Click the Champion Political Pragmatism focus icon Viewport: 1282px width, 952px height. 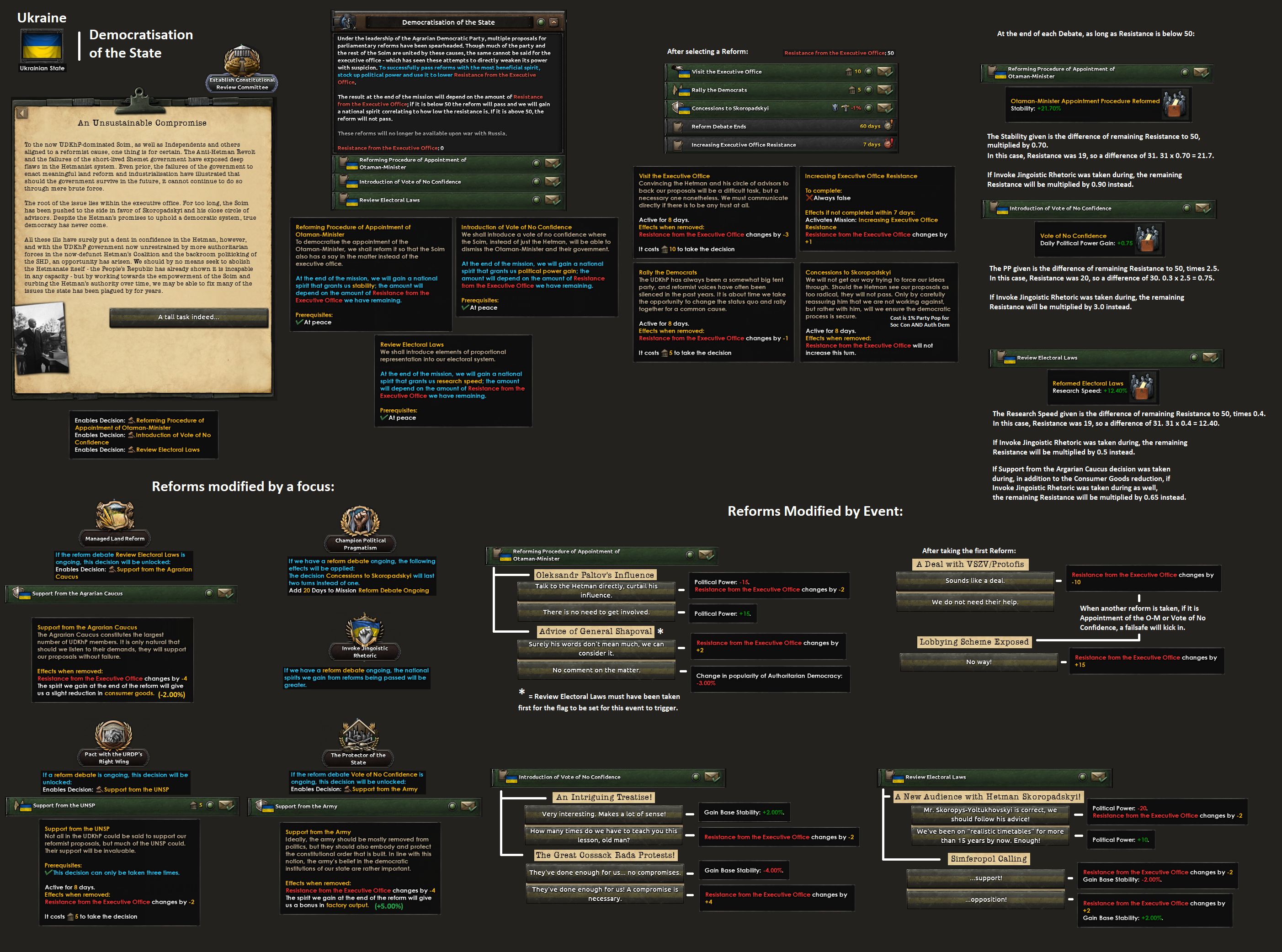pos(360,522)
